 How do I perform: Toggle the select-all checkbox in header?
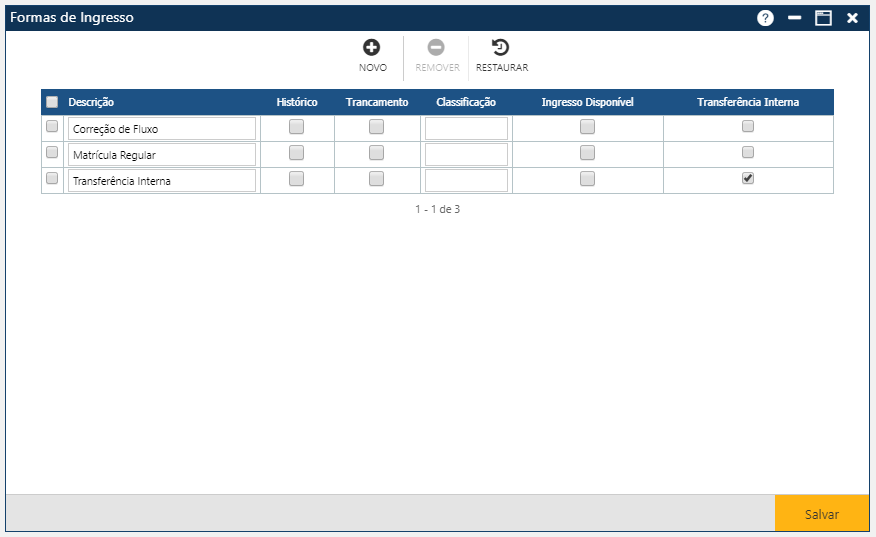point(52,102)
